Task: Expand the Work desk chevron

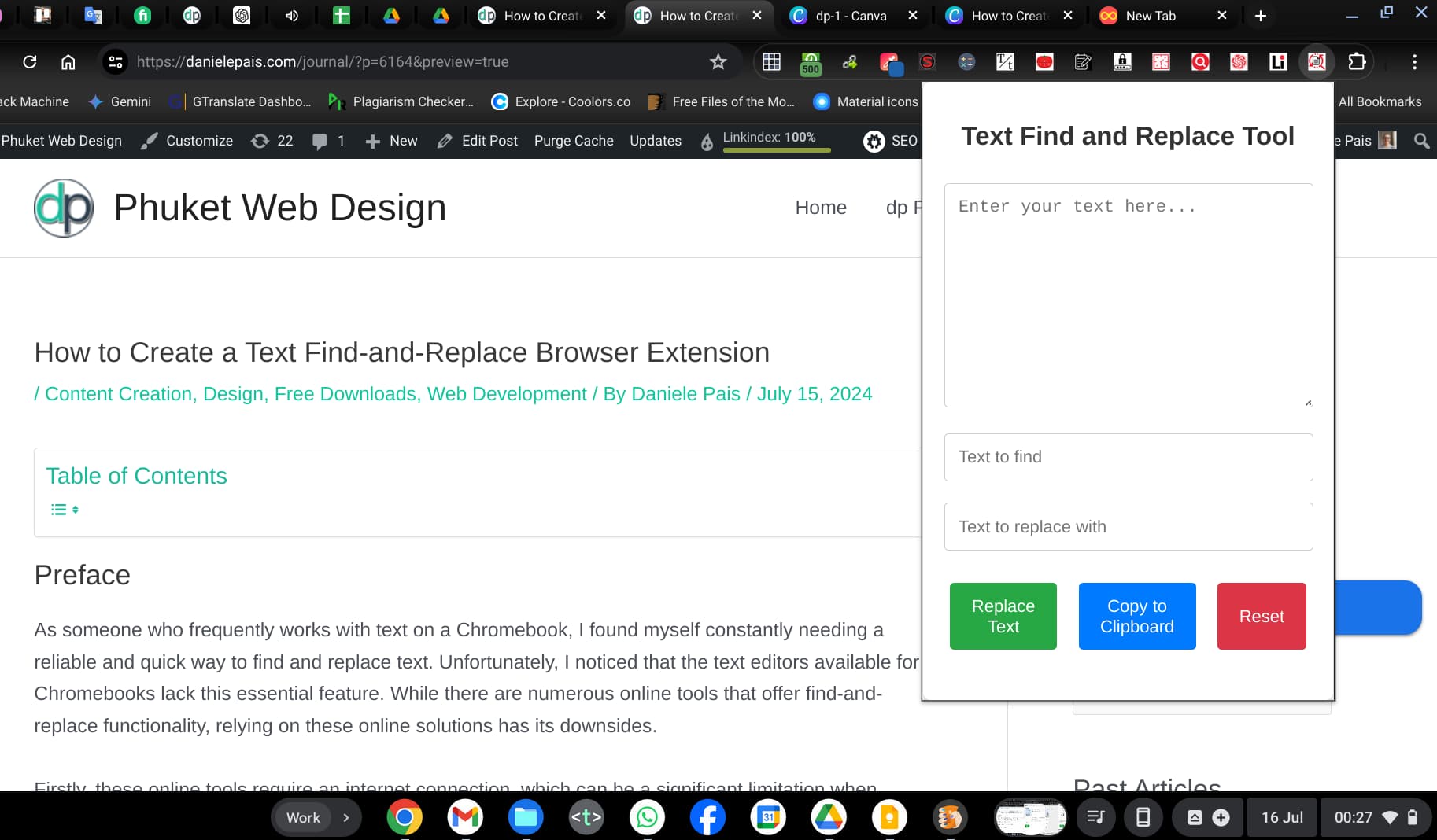Action: (345, 817)
